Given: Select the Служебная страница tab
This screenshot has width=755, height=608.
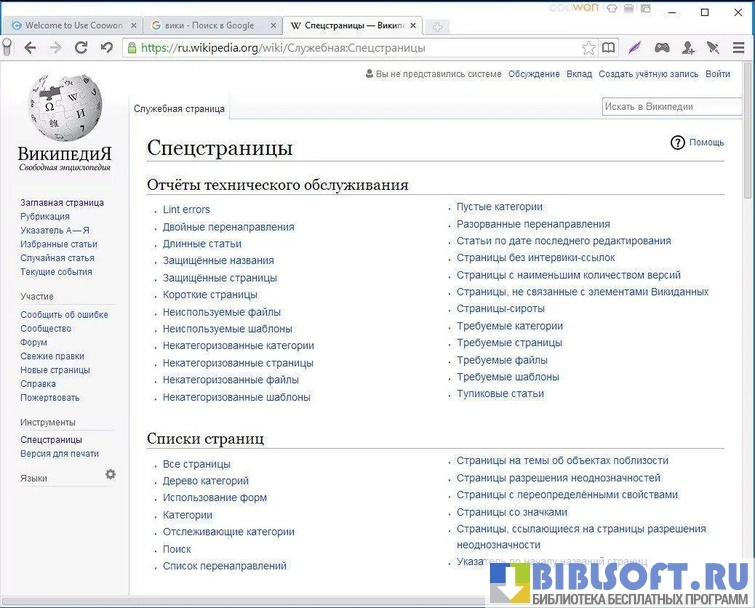Looking at the screenshot, I should (180, 109).
